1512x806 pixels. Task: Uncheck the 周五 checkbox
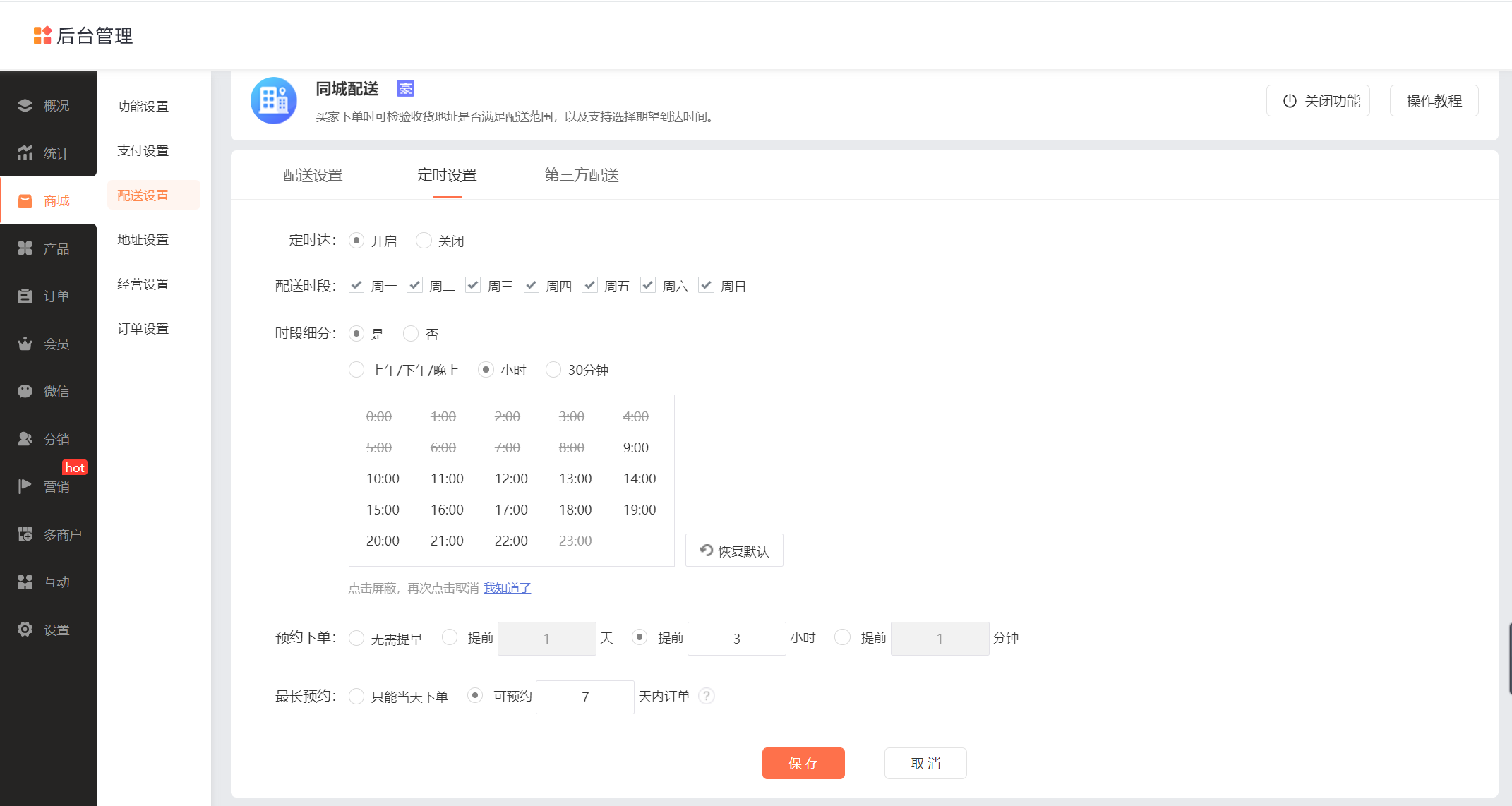(589, 285)
